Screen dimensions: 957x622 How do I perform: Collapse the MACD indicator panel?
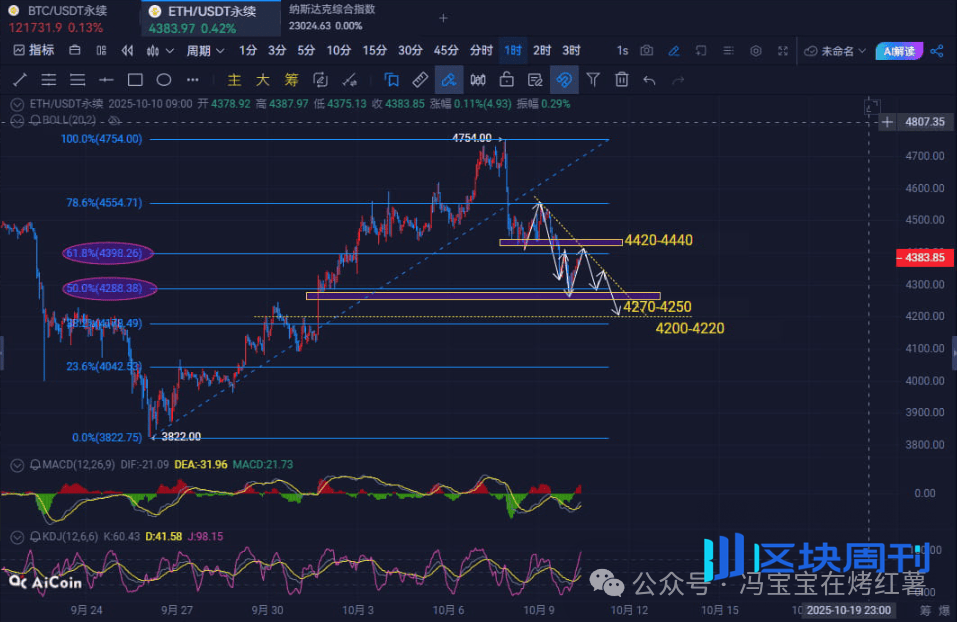coord(18,465)
